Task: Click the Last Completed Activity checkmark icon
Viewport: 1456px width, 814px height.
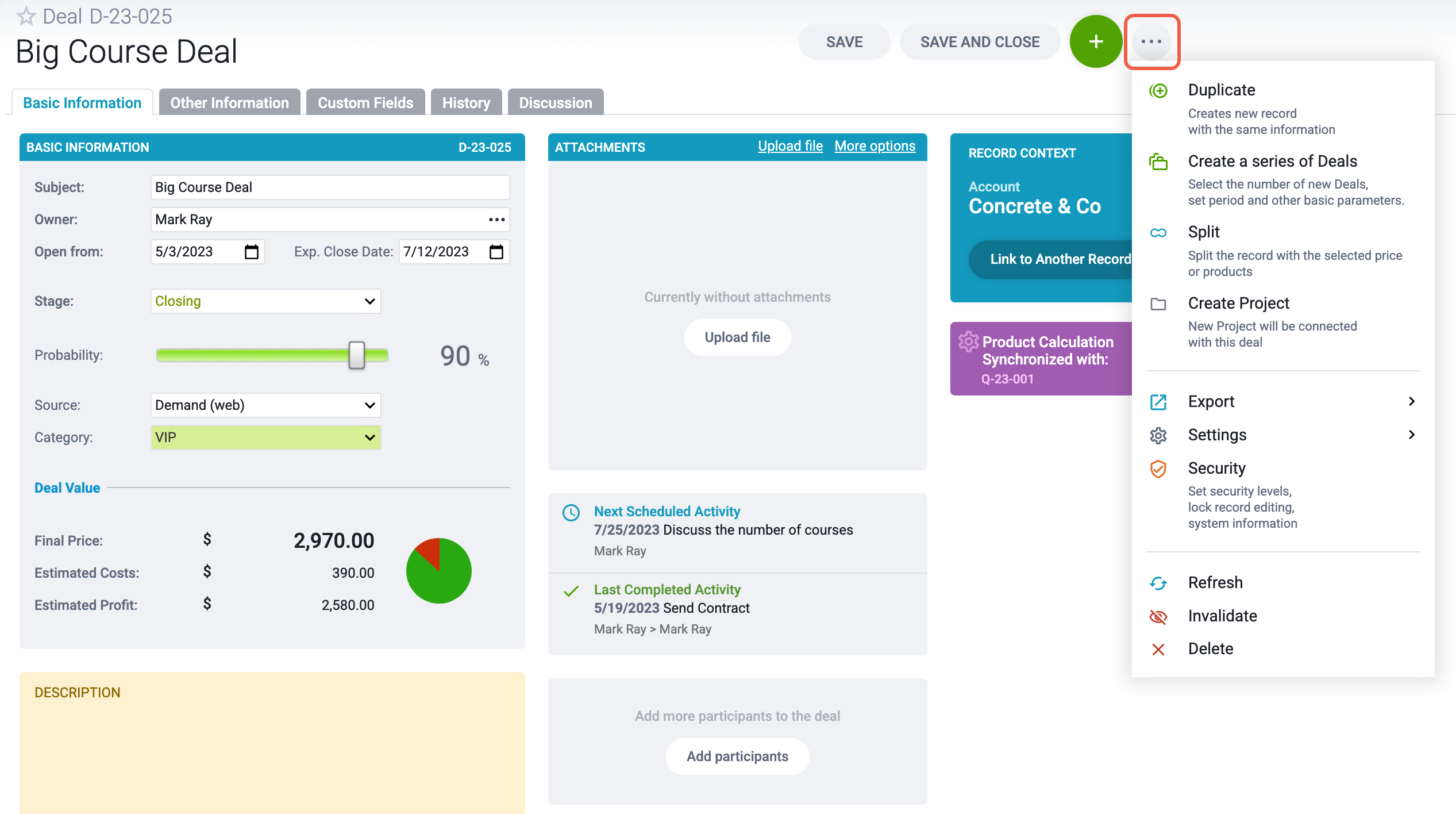Action: (x=571, y=590)
